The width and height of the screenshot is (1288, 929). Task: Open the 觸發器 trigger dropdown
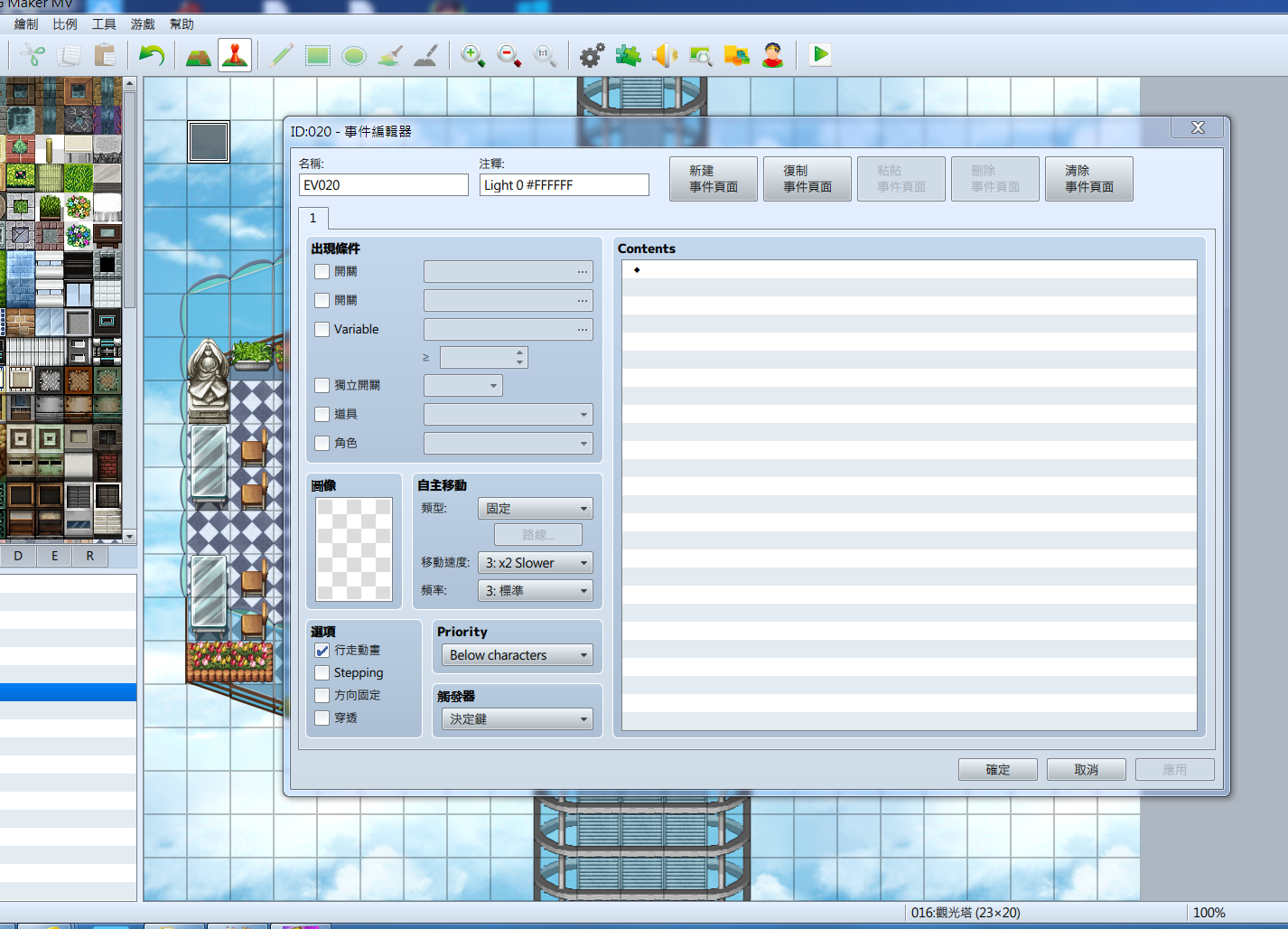point(517,719)
